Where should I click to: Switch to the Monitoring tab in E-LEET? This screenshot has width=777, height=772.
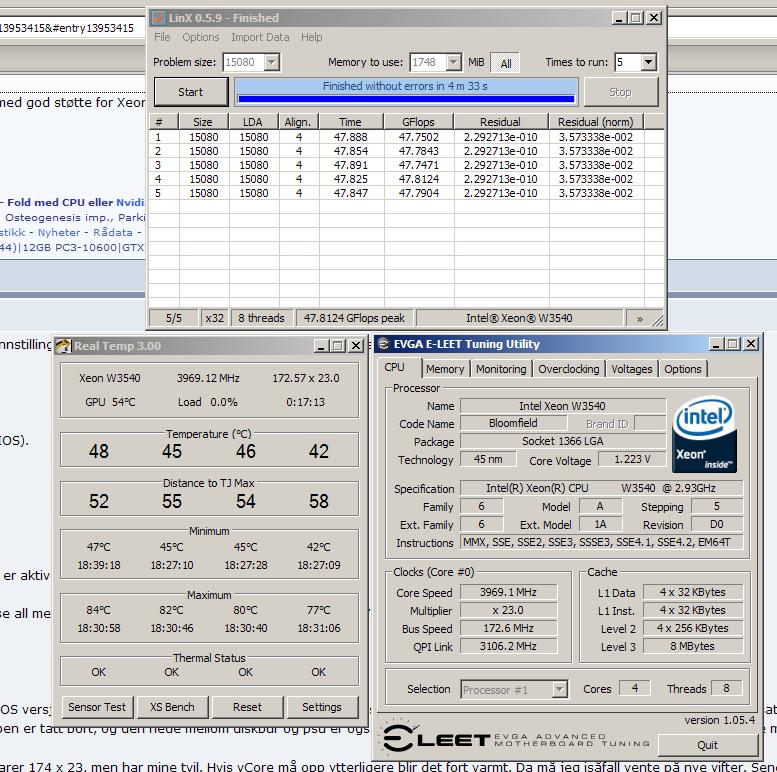click(x=501, y=369)
